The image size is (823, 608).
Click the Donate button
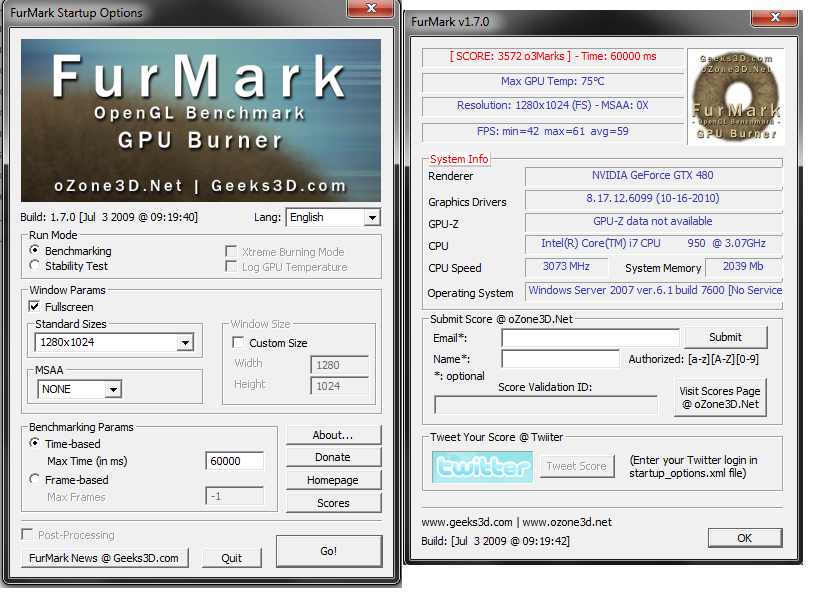tap(333, 457)
